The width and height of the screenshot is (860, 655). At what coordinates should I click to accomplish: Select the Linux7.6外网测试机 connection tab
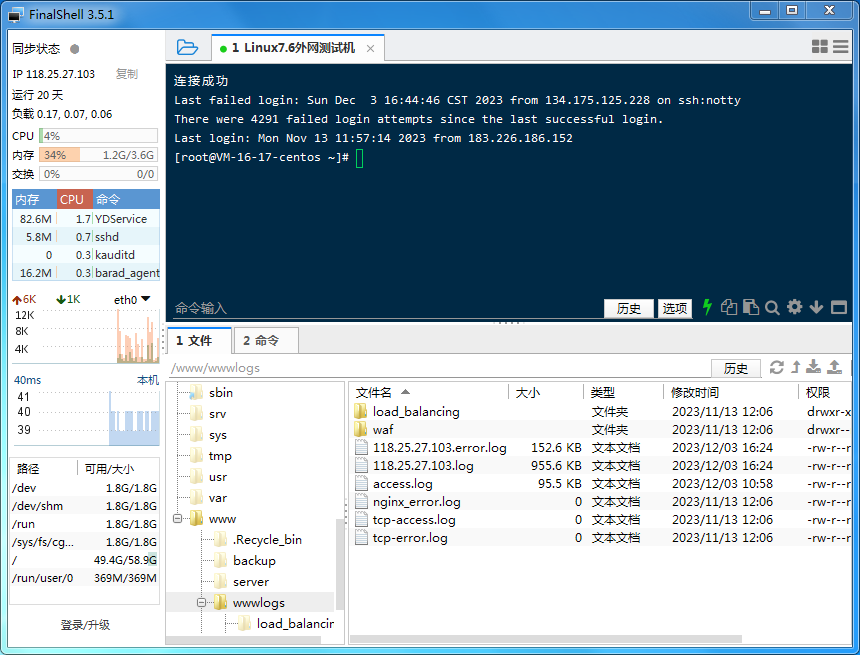(283, 47)
